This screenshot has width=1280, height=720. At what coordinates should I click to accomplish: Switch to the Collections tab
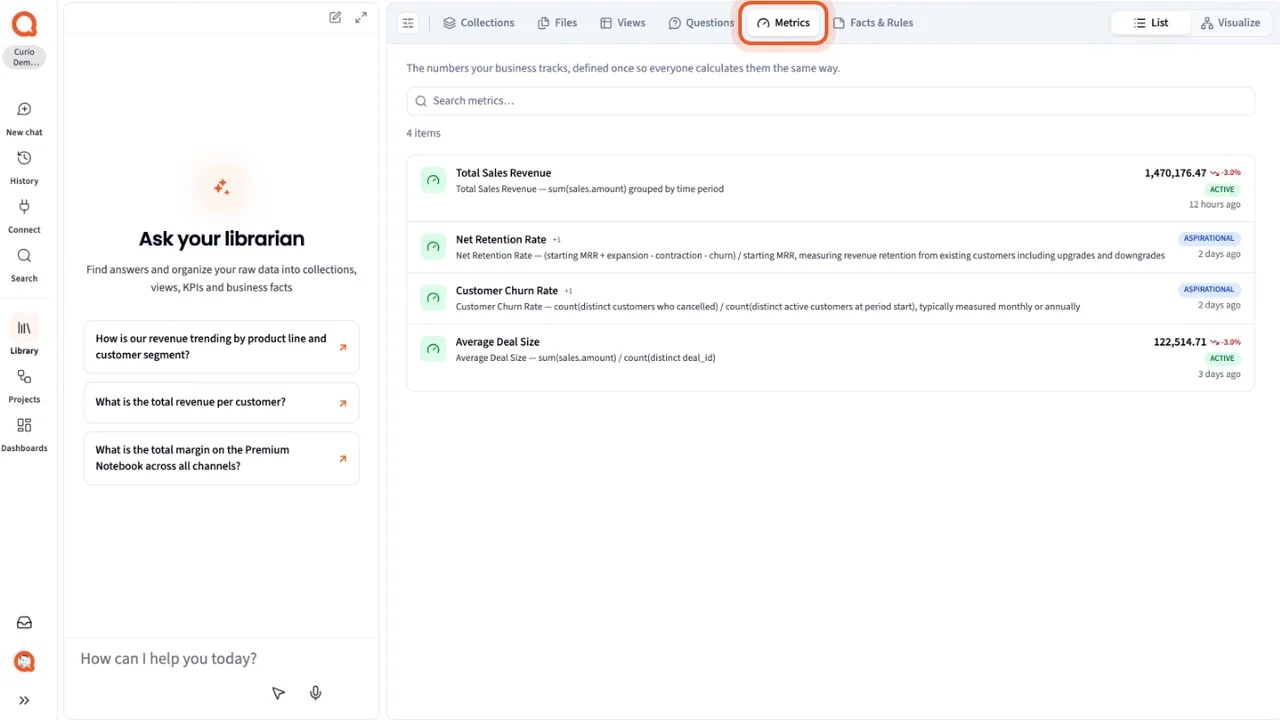coord(479,23)
